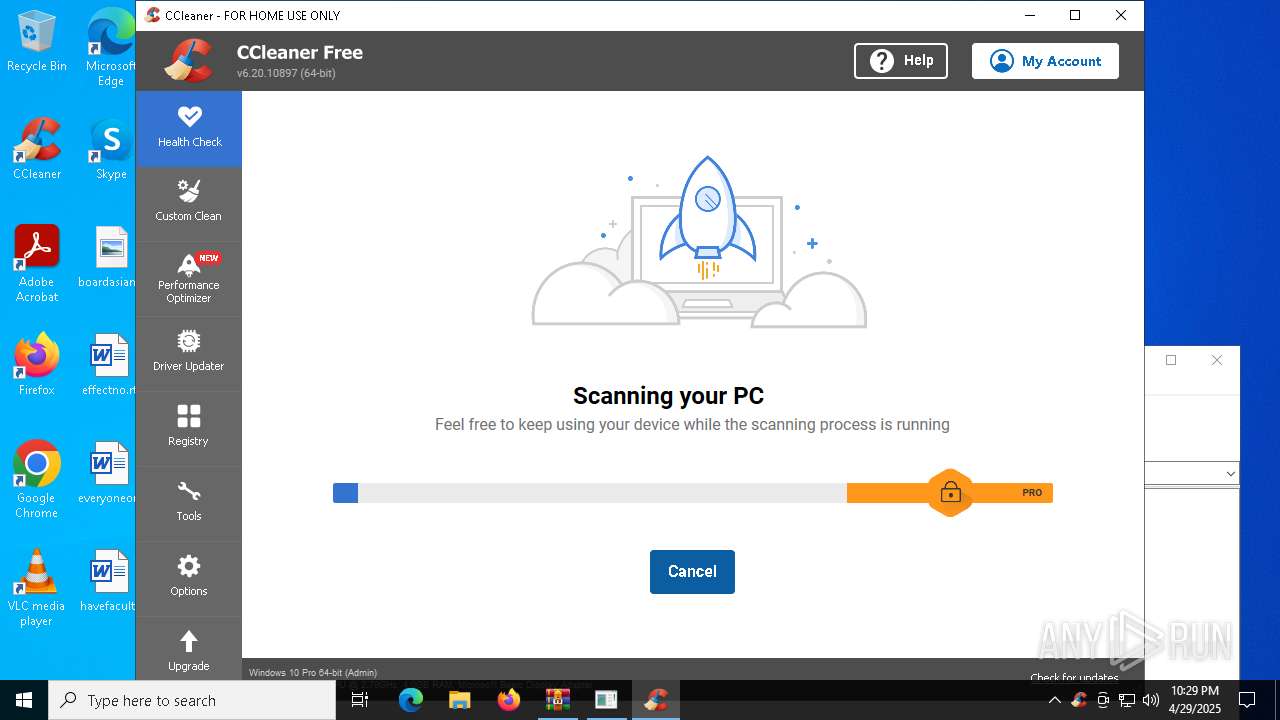Screen dimensions: 1280x720
Task: Click the Scanning your PC heading
Action: click(668, 396)
